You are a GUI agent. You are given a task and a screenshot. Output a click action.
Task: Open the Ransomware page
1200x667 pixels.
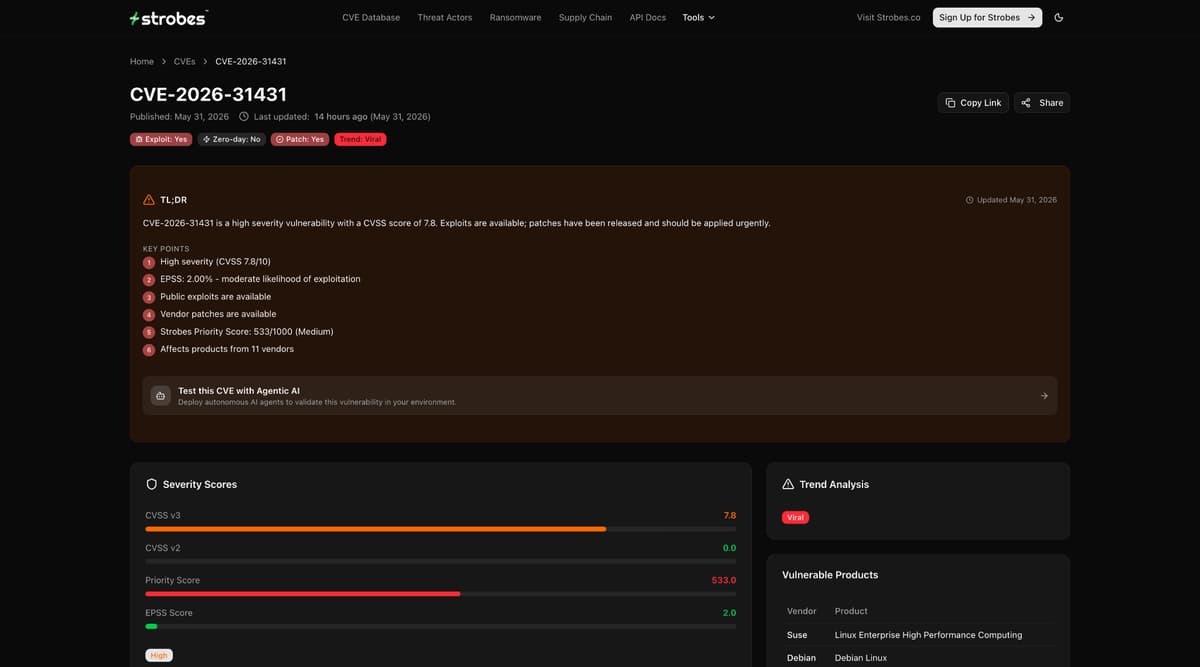515,17
